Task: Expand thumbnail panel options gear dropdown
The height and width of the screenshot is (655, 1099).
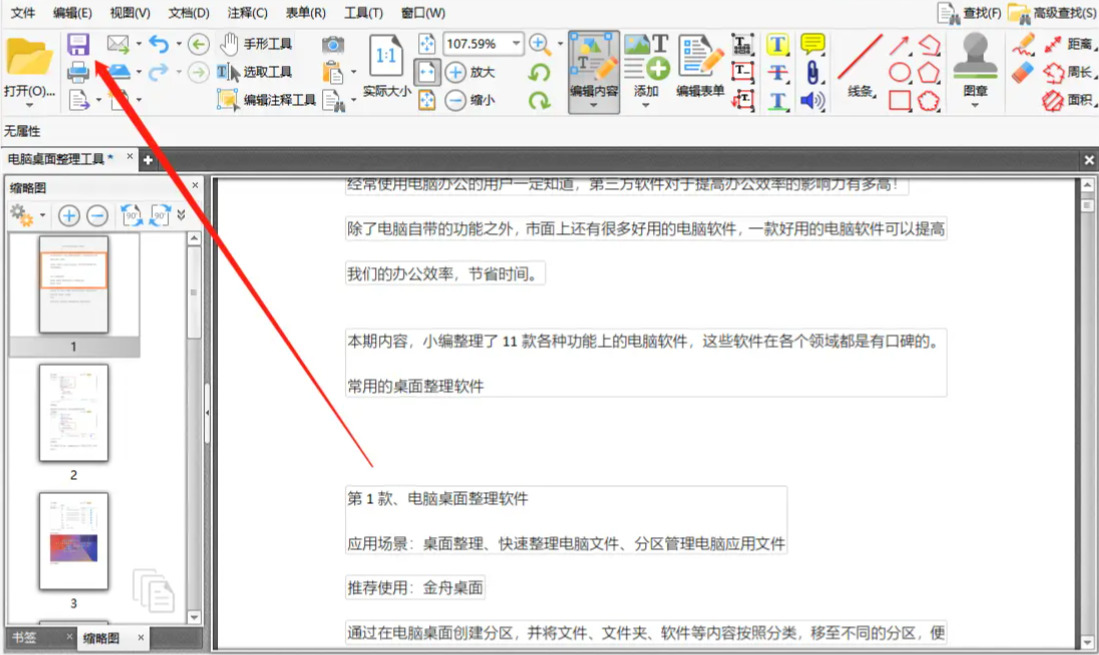Action: click(x=43, y=215)
